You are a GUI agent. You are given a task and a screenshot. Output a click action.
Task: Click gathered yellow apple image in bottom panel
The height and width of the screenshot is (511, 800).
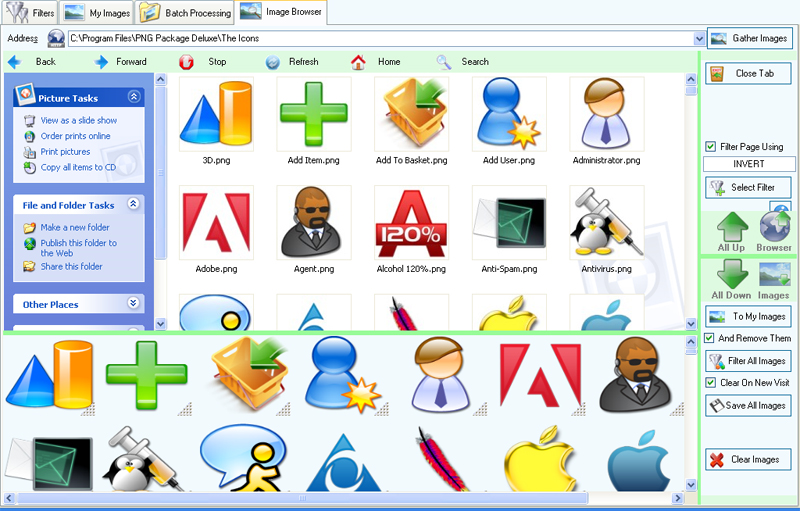[541, 459]
